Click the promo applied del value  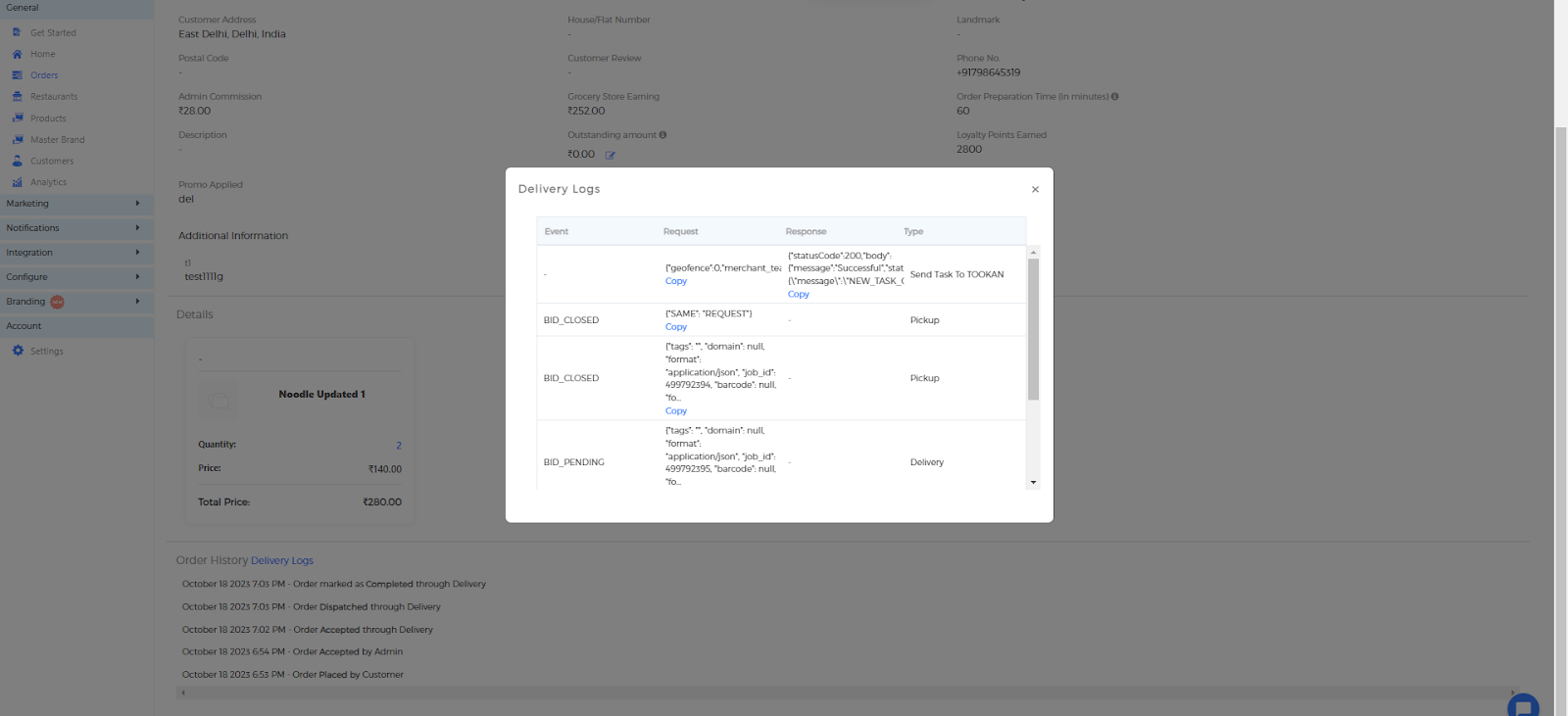click(x=186, y=199)
